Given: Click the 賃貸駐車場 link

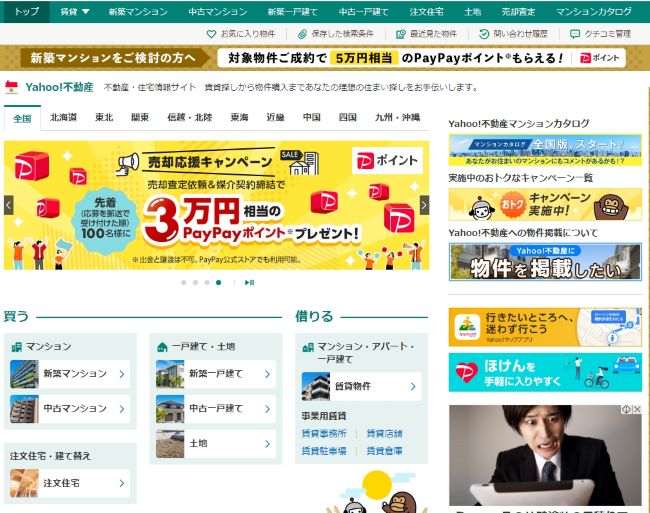Looking at the screenshot, I should (x=324, y=451).
